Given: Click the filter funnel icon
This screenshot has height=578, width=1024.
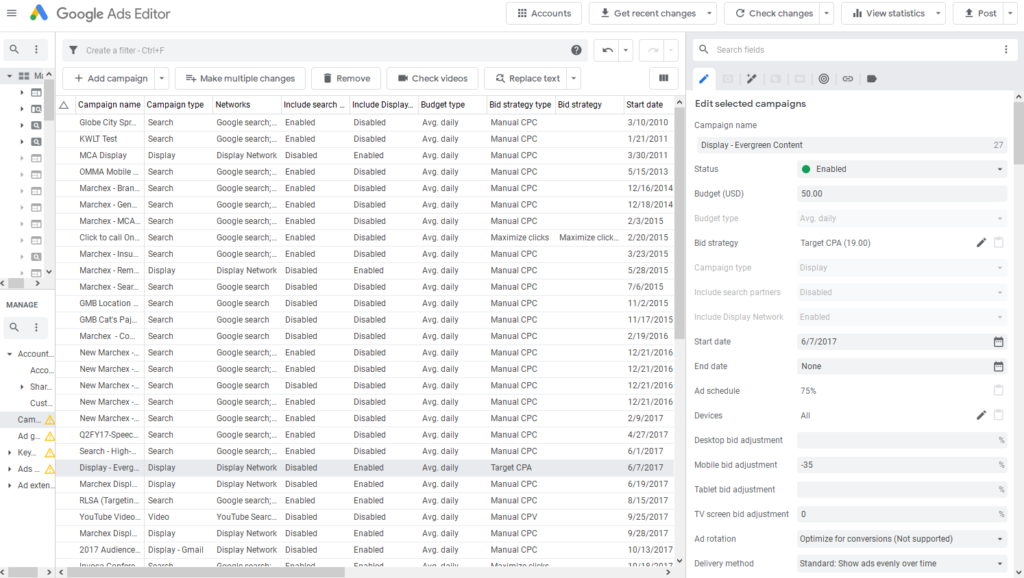Looking at the screenshot, I should [x=73, y=50].
